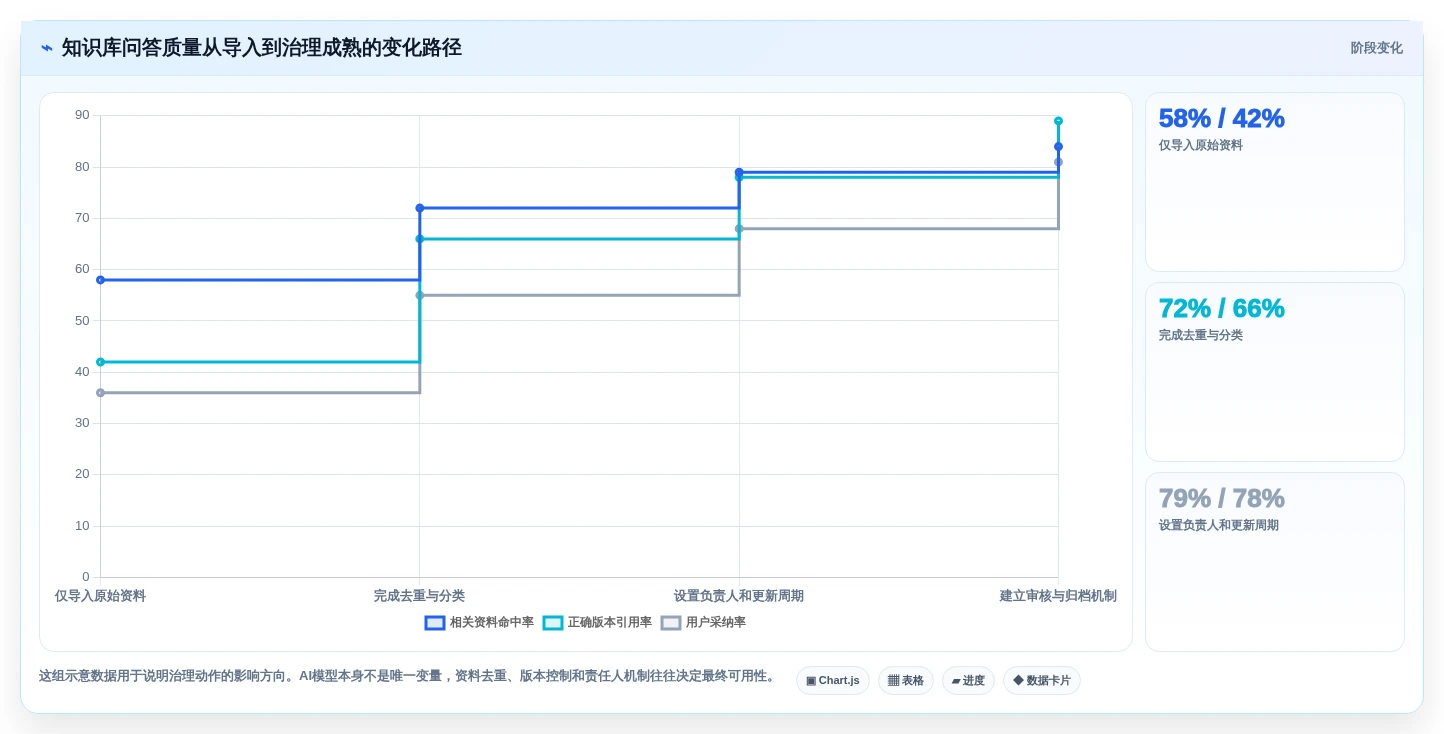Click the blue 相关资料命中率 legend swatch

(435, 622)
